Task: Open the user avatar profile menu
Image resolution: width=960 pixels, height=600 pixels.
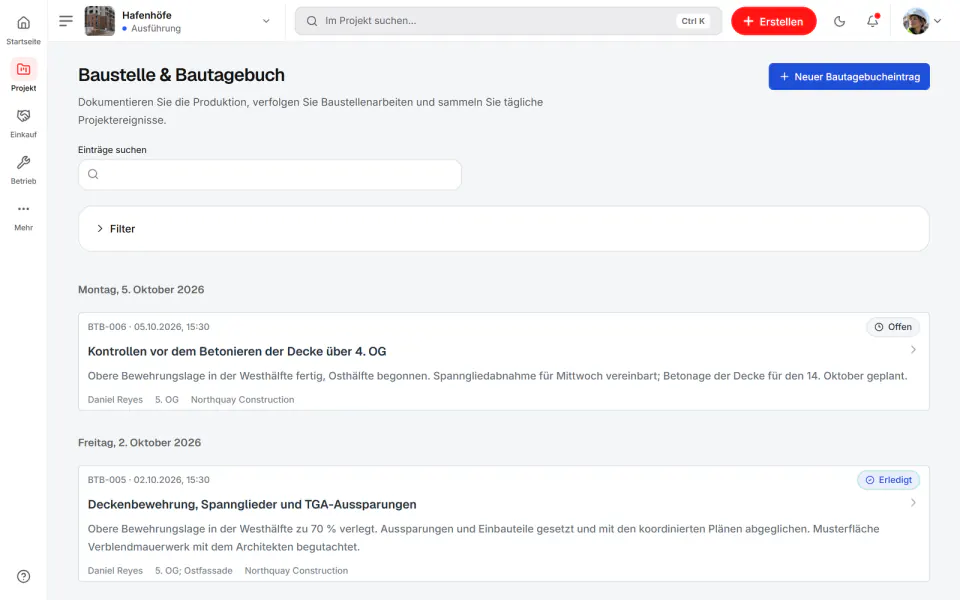Action: coord(916,21)
